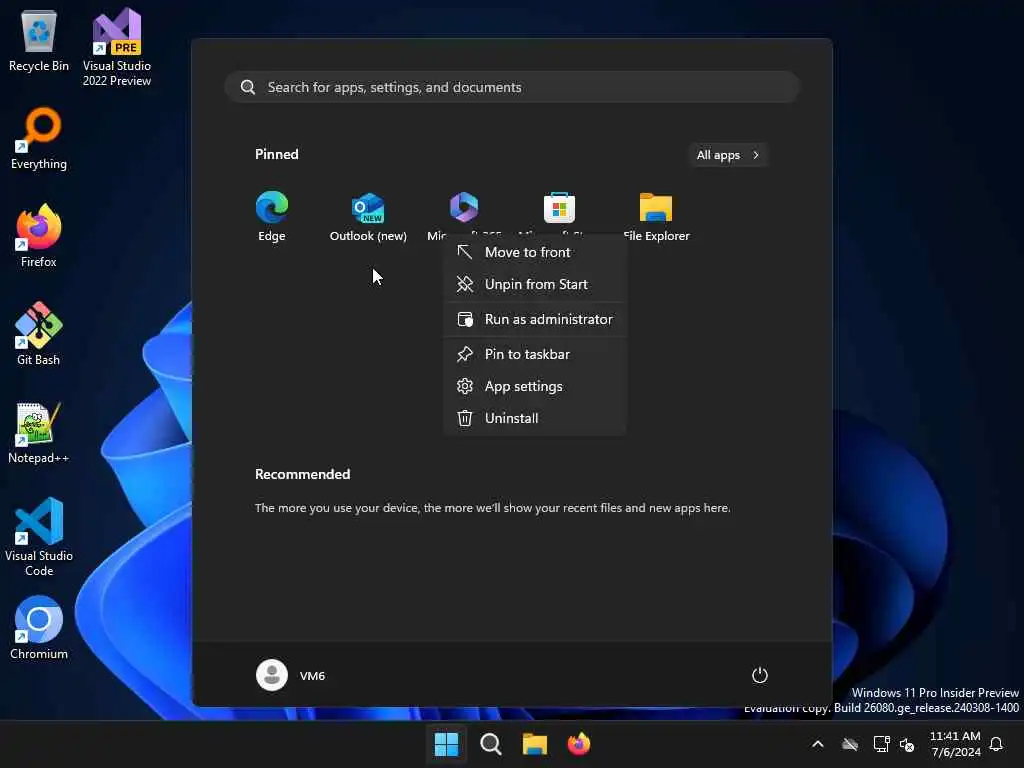This screenshot has width=1024, height=768.
Task: Open the muted volume tray icon
Action: pos(907,744)
